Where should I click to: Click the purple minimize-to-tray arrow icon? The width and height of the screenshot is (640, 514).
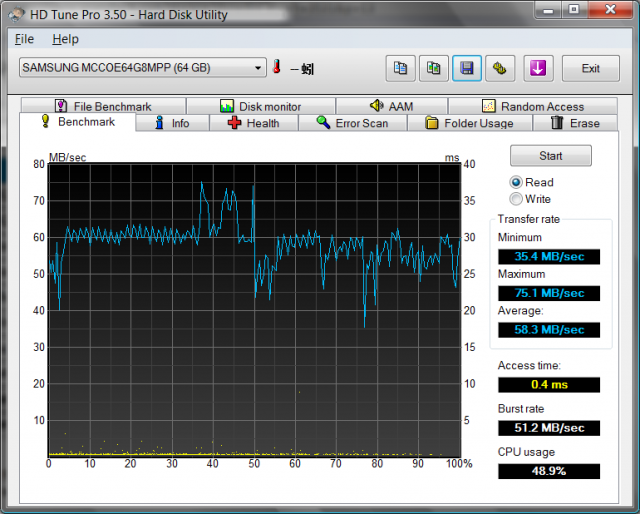[x=538, y=68]
